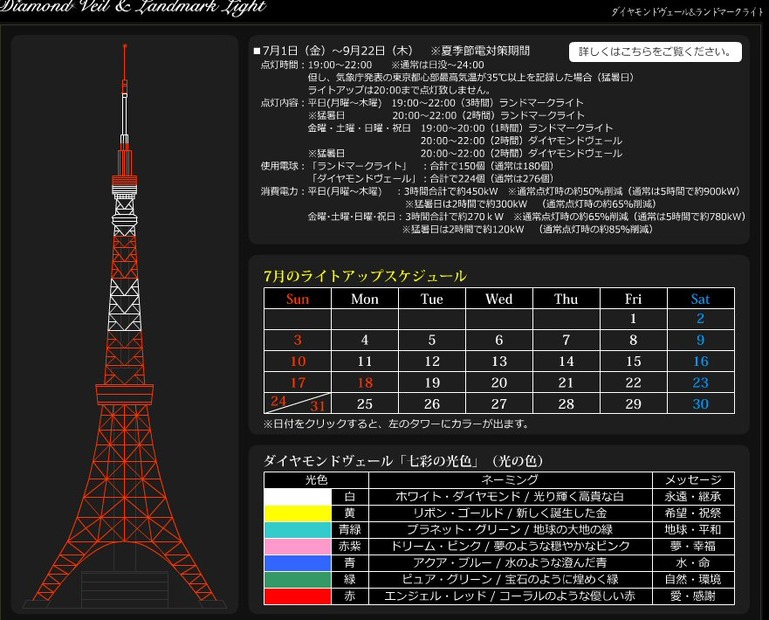Select date 19 in the calendar

pos(432,383)
